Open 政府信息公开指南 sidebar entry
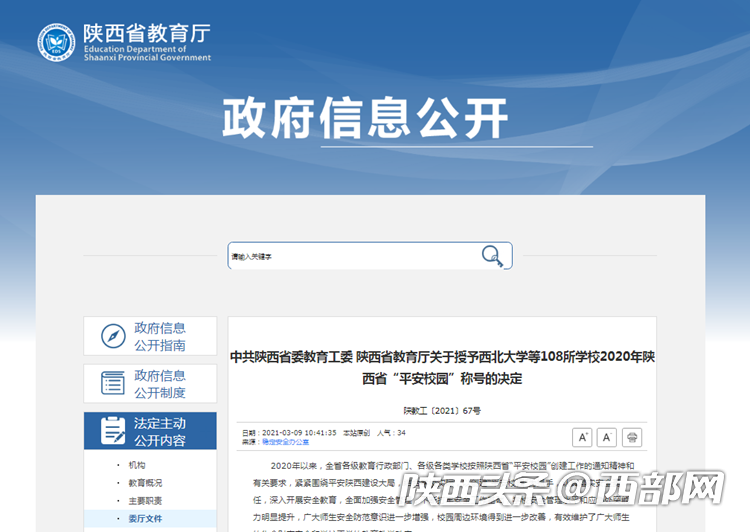 150,336
